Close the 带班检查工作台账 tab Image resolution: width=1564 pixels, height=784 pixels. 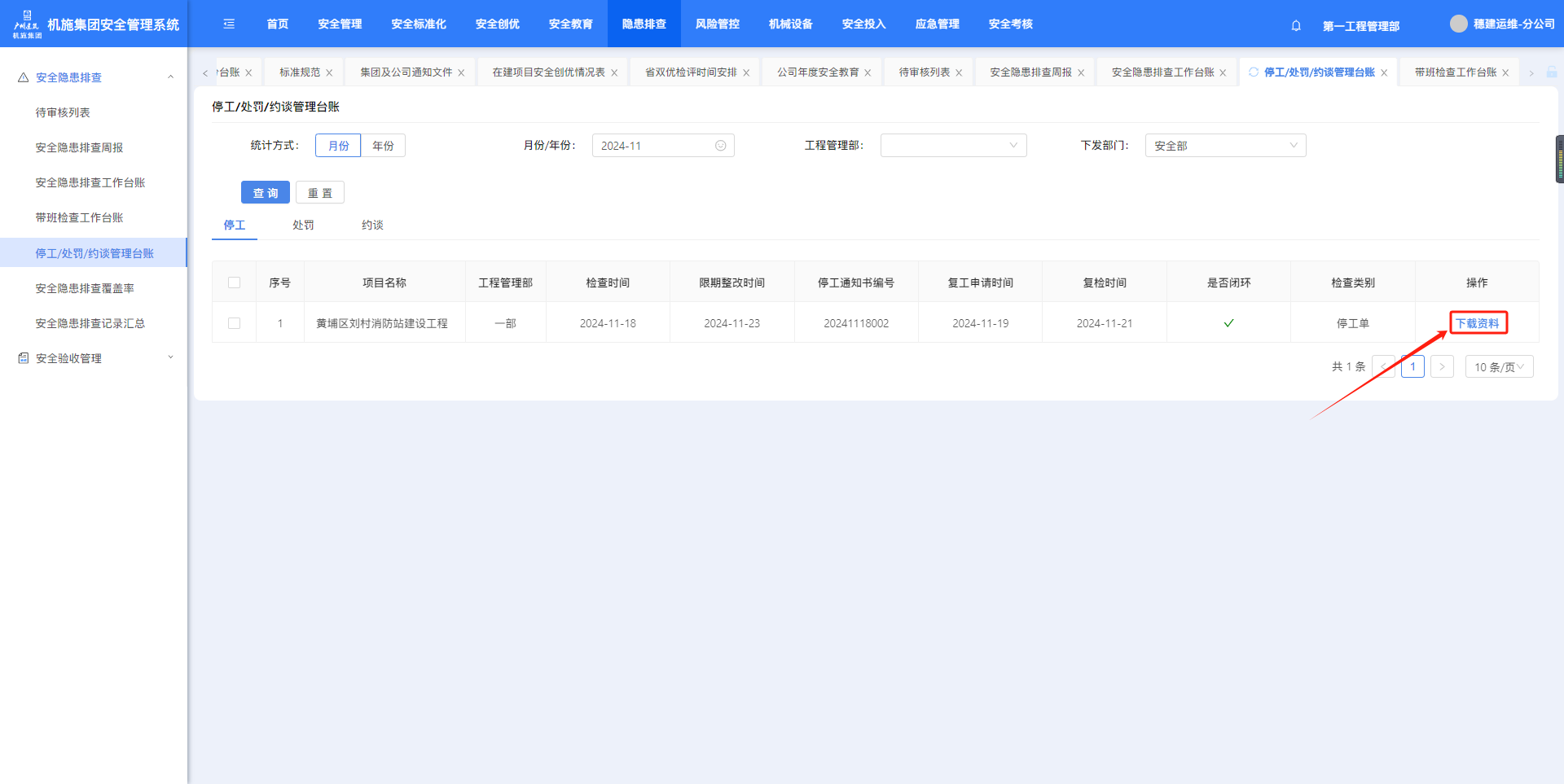(1505, 73)
